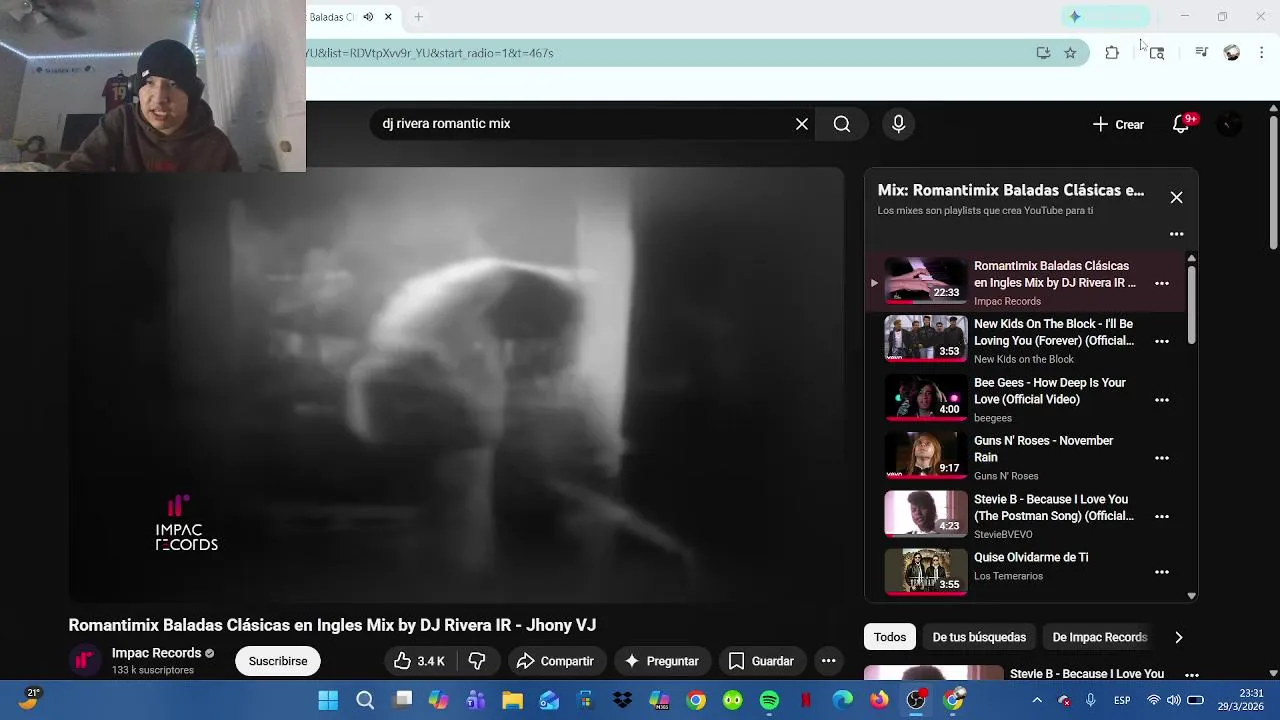Image resolution: width=1280 pixels, height=720 pixels.
Task: Open options for Bee Gees row
Action: click(1162, 400)
